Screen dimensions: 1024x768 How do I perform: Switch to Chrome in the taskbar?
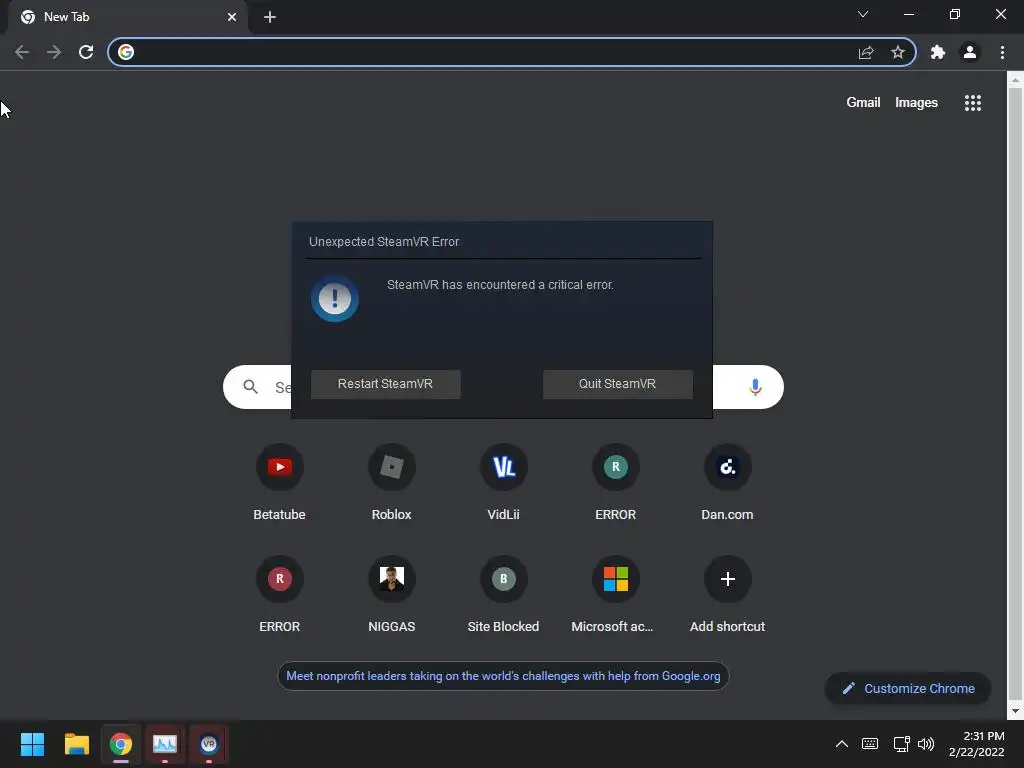121,744
